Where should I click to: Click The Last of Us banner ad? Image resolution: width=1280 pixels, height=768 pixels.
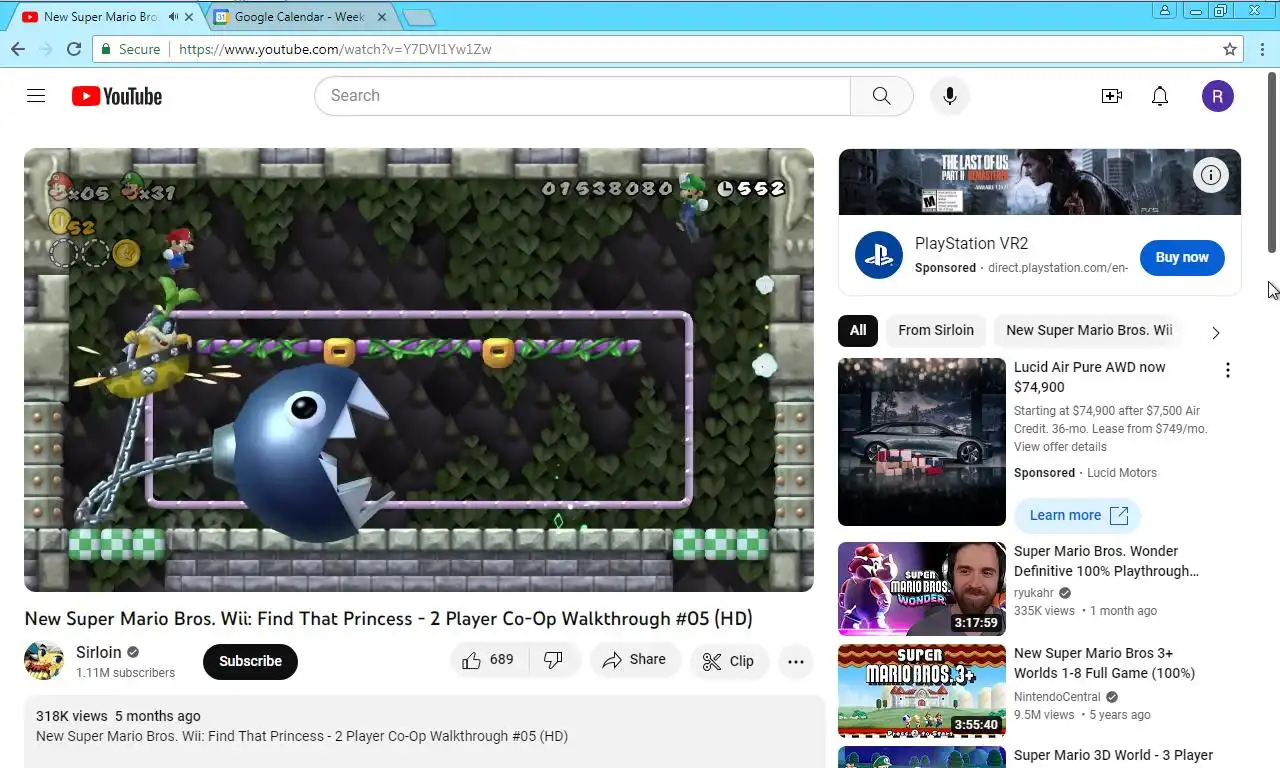click(x=1039, y=182)
